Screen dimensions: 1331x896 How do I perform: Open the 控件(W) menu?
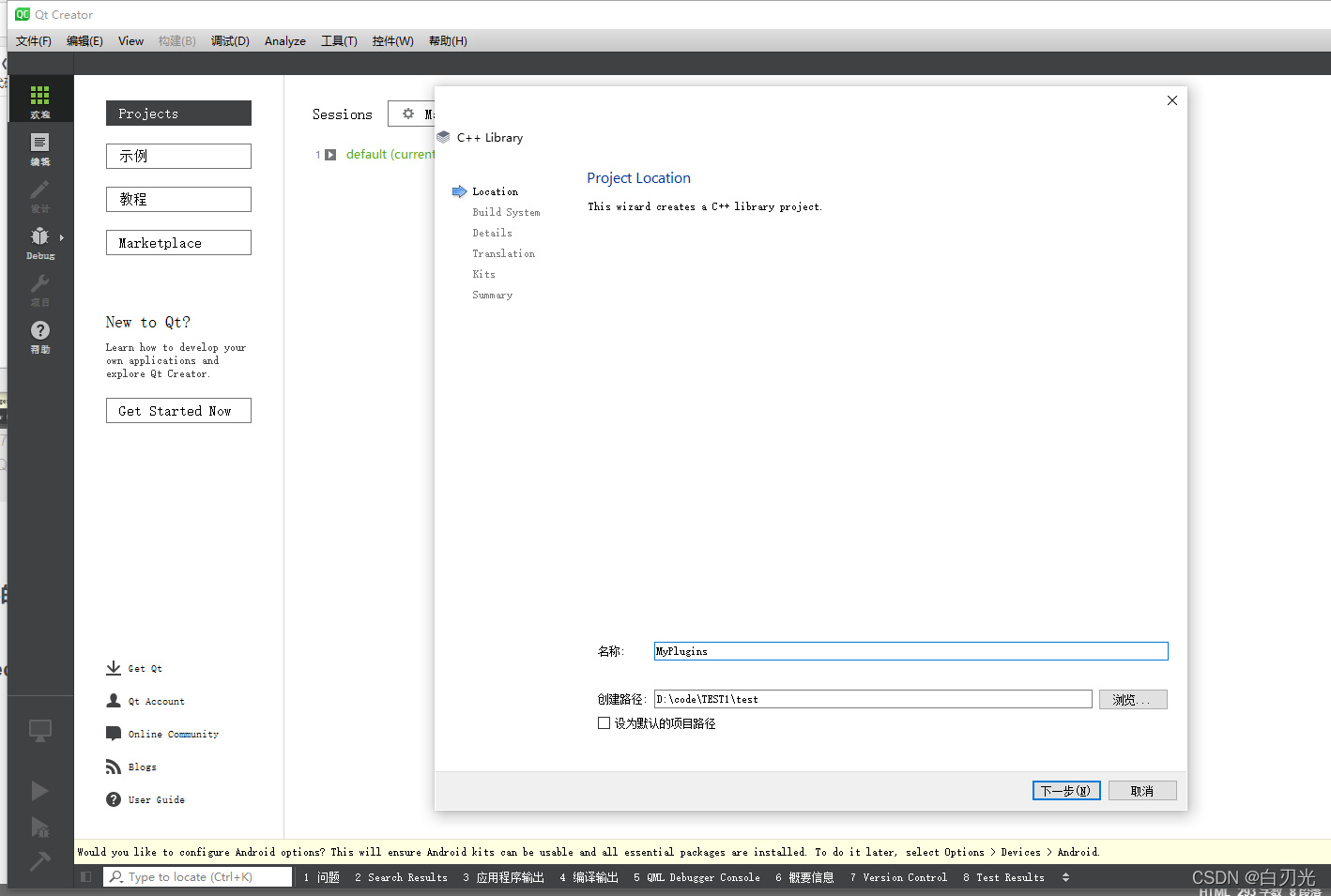(392, 41)
